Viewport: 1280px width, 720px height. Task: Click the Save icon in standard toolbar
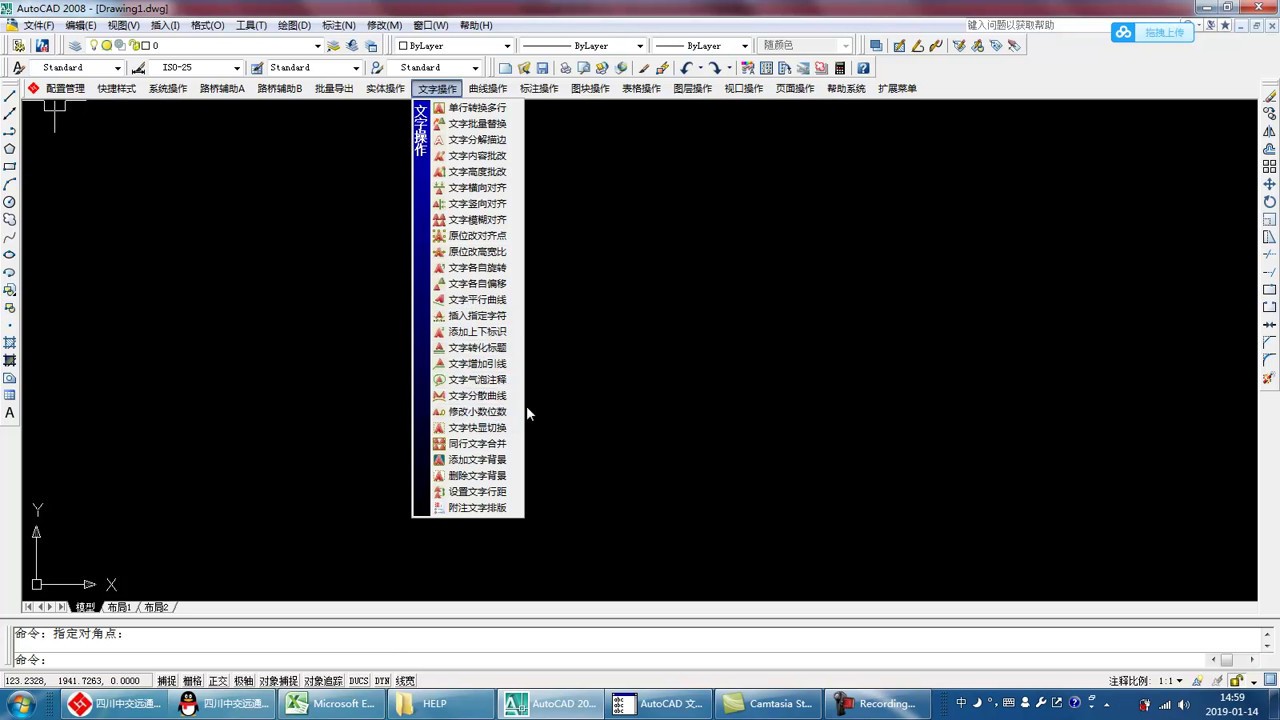542,68
